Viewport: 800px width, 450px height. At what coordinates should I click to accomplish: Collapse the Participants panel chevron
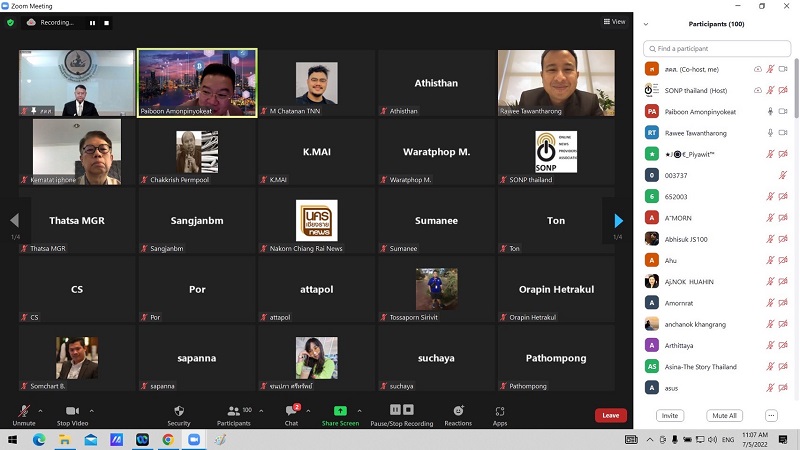(x=646, y=24)
